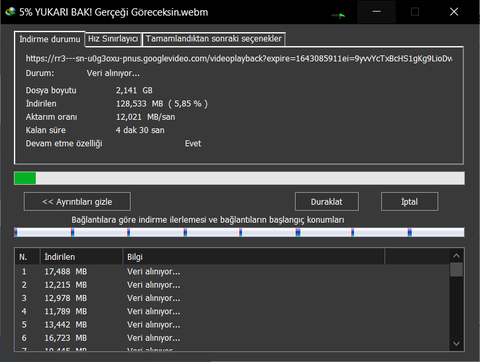Click Dosya boyutu label
This screenshot has width=480, height=362.
click(x=51, y=90)
